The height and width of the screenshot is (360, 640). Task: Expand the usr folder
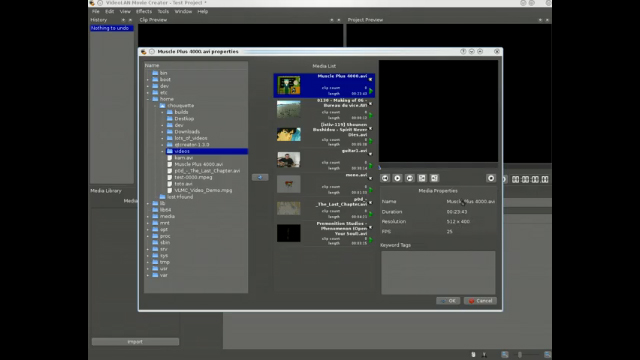coord(148,269)
